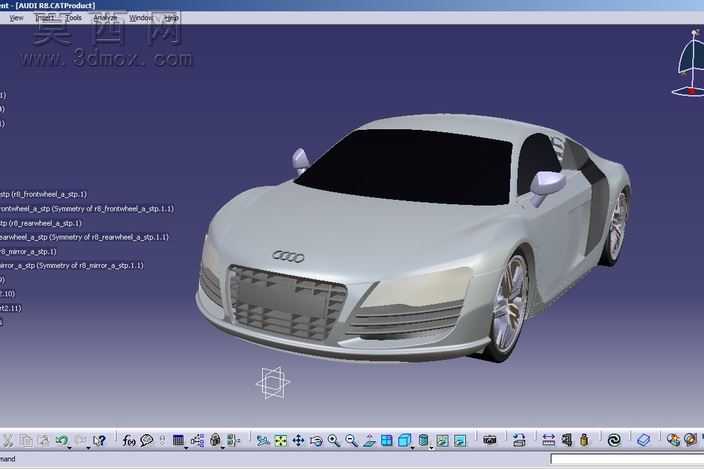704x469 pixels.
Task: Activate Fly Mode view tool
Action: pyautogui.click(x=263, y=441)
